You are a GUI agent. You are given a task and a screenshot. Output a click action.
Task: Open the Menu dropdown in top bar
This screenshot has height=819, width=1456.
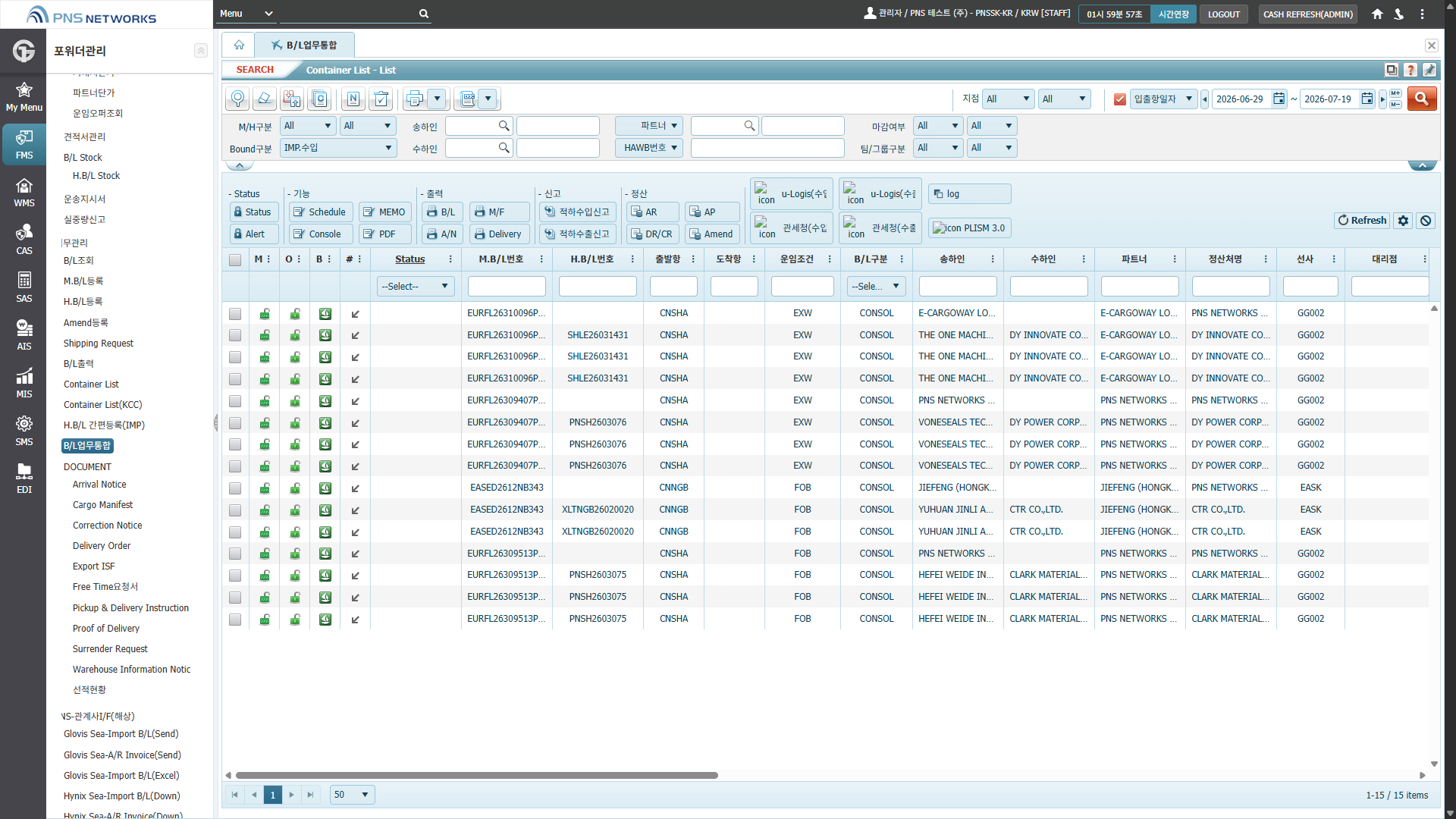[x=246, y=14]
